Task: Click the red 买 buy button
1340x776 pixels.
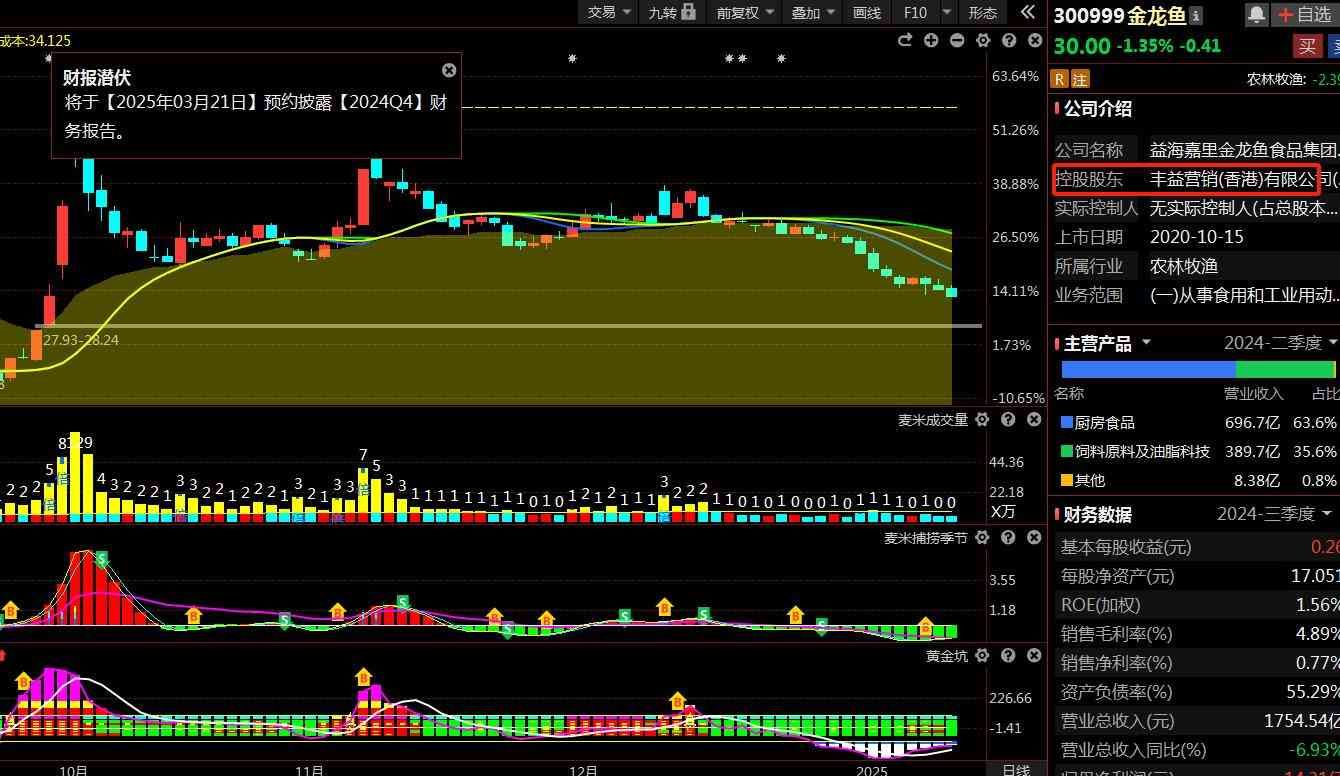Action: [x=1306, y=46]
